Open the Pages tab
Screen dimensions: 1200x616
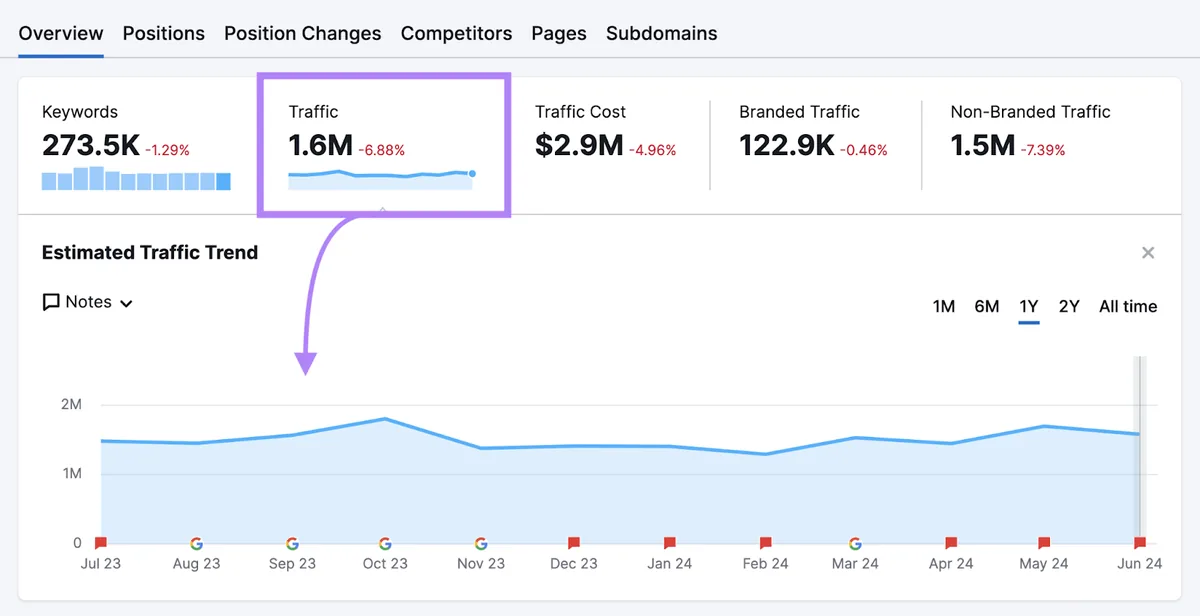click(559, 33)
